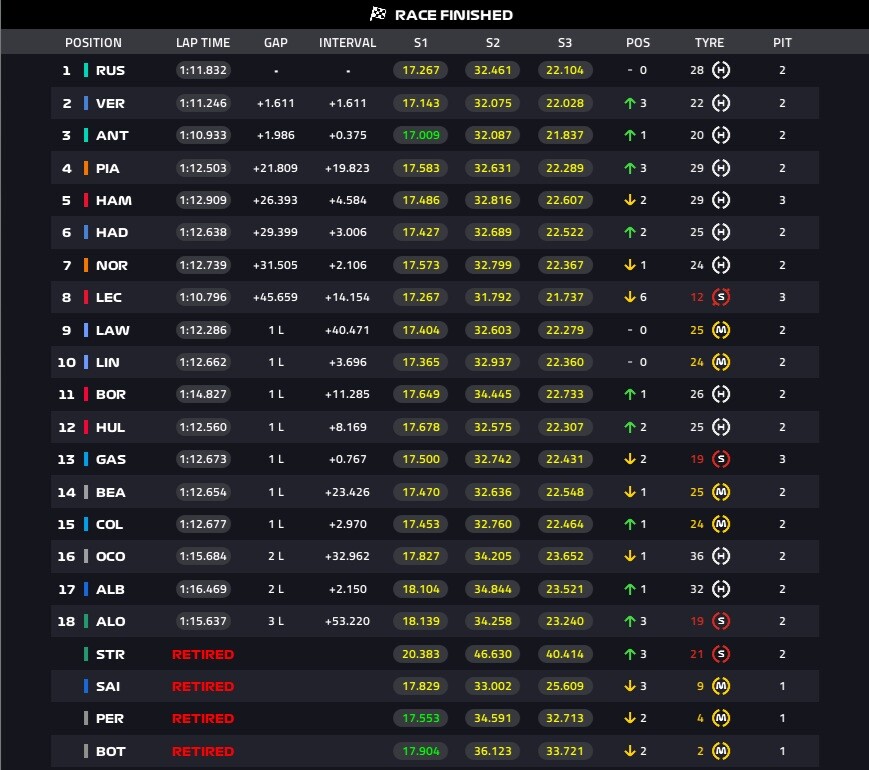
Task: Click the hard tyre icon in HAM row
Action: tap(720, 200)
